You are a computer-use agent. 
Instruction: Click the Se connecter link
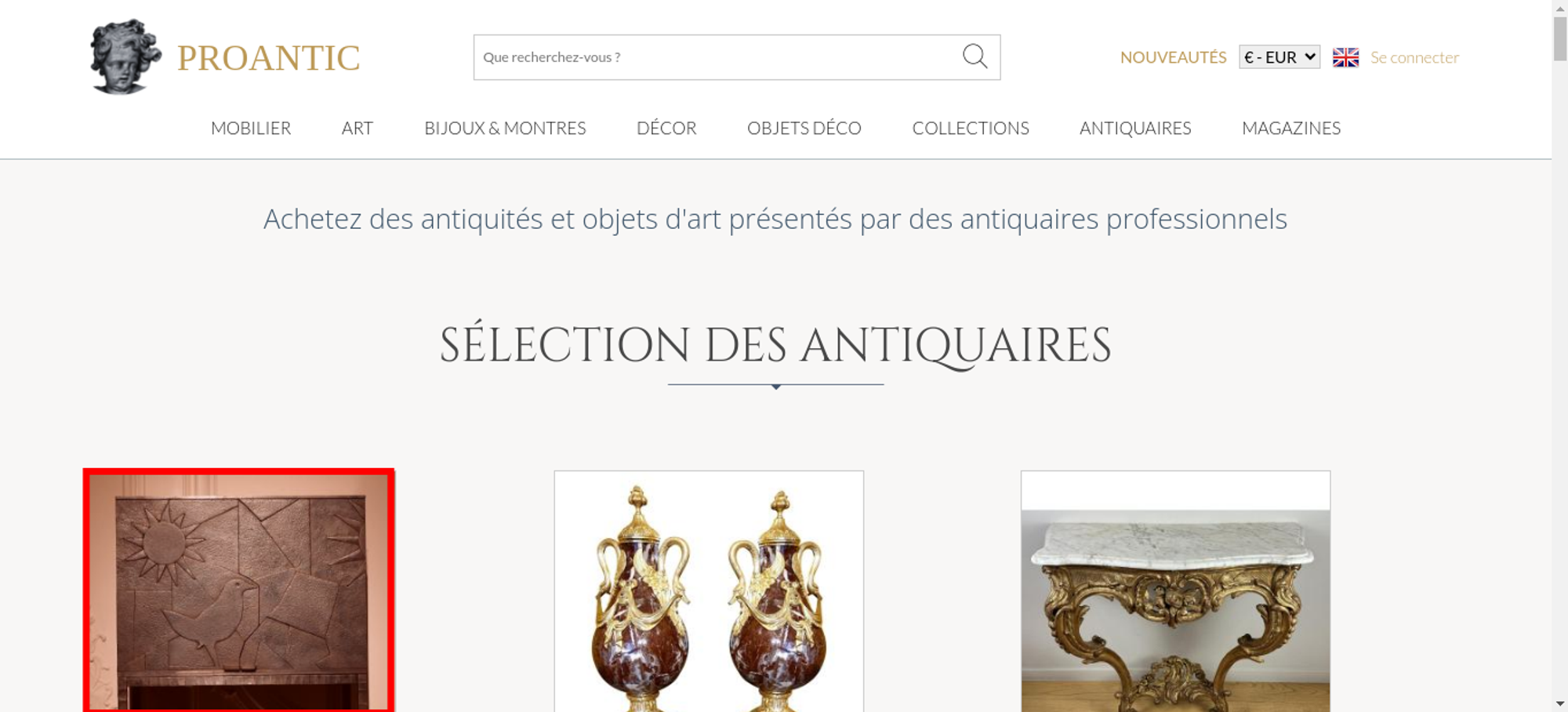click(1414, 57)
